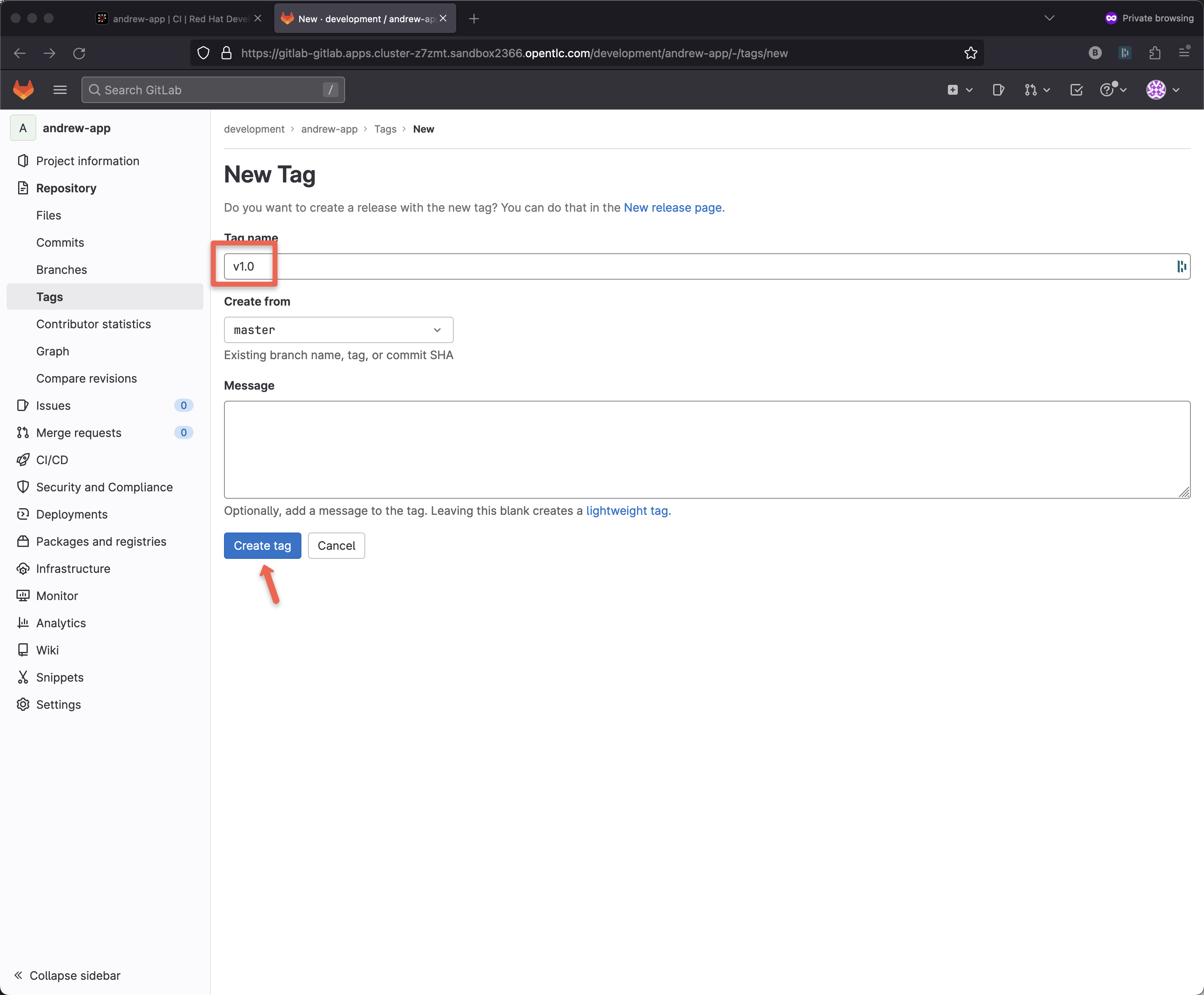Open the To-Do list icon
The width and height of the screenshot is (1204, 995).
pos(1076,90)
